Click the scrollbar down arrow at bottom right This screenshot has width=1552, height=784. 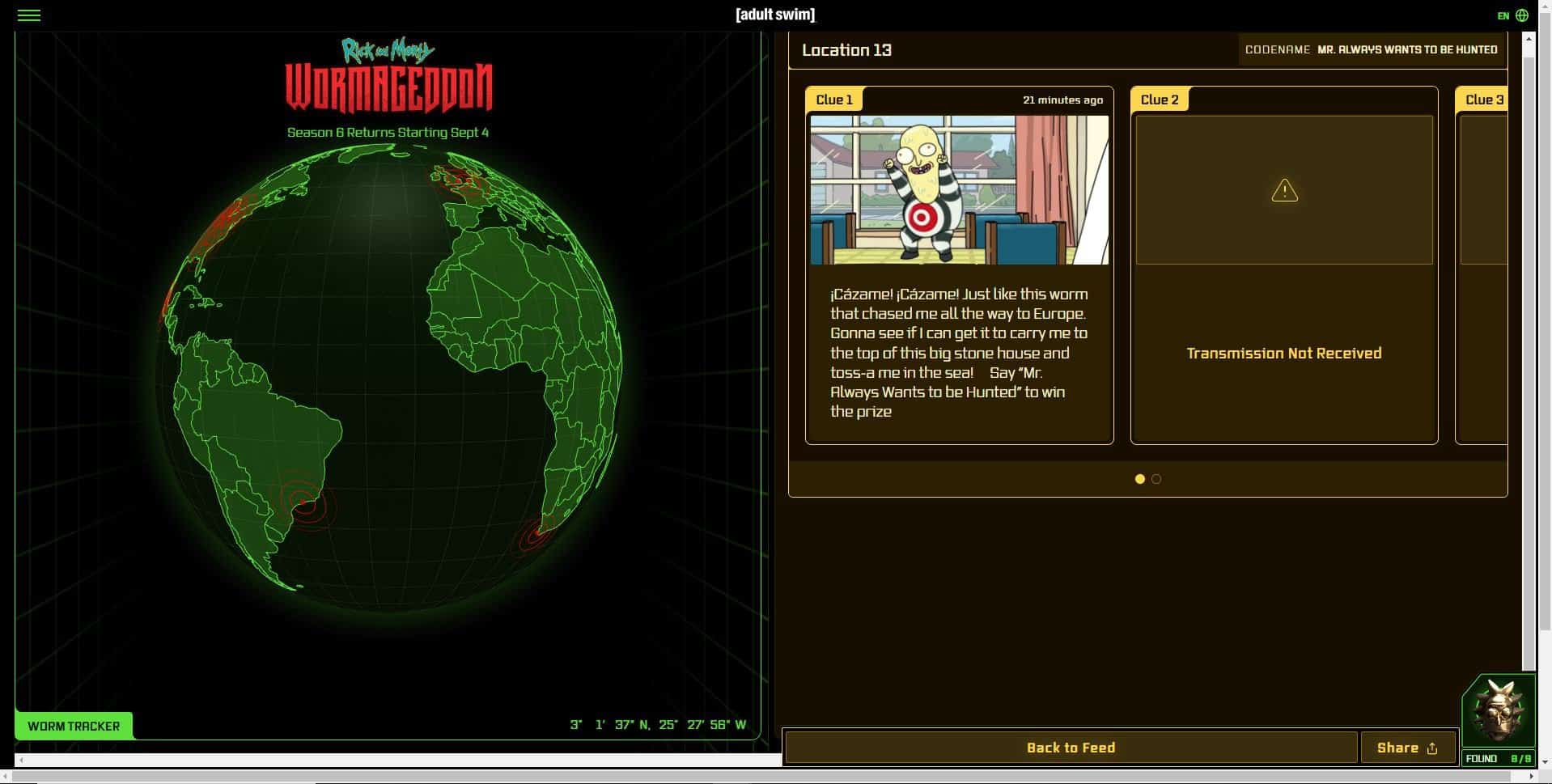point(1545,761)
